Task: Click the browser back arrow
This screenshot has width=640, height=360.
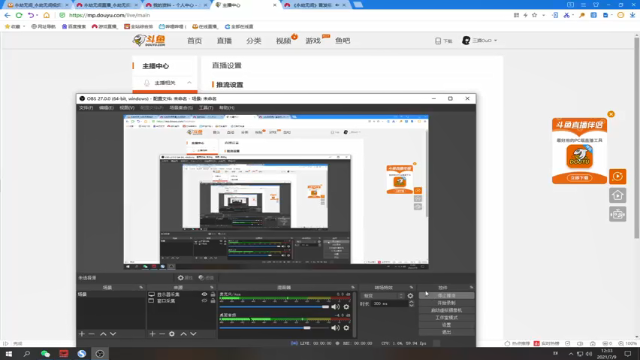Action: tap(7, 15)
